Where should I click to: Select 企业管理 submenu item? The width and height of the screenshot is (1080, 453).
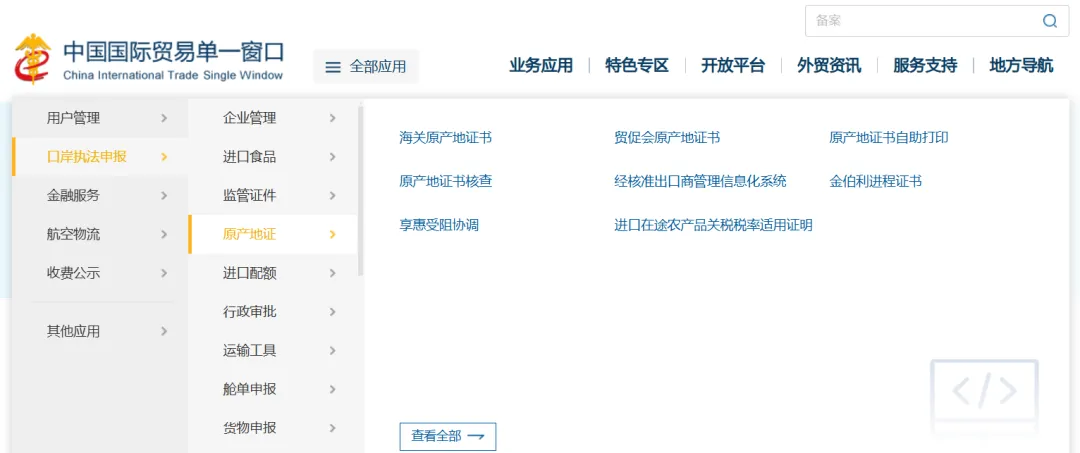(273, 118)
